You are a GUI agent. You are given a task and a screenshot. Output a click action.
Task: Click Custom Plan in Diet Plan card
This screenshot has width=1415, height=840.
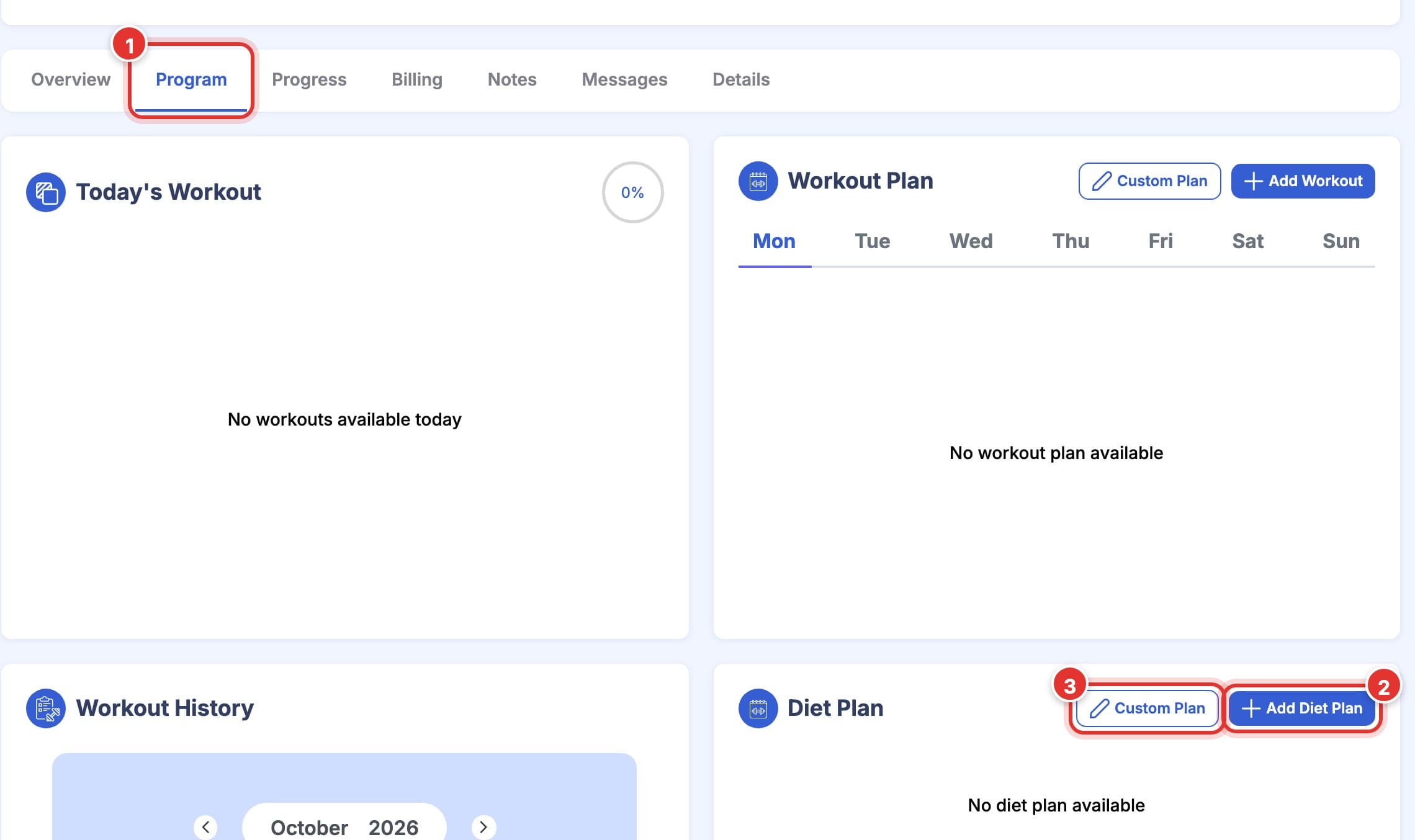coord(1148,708)
